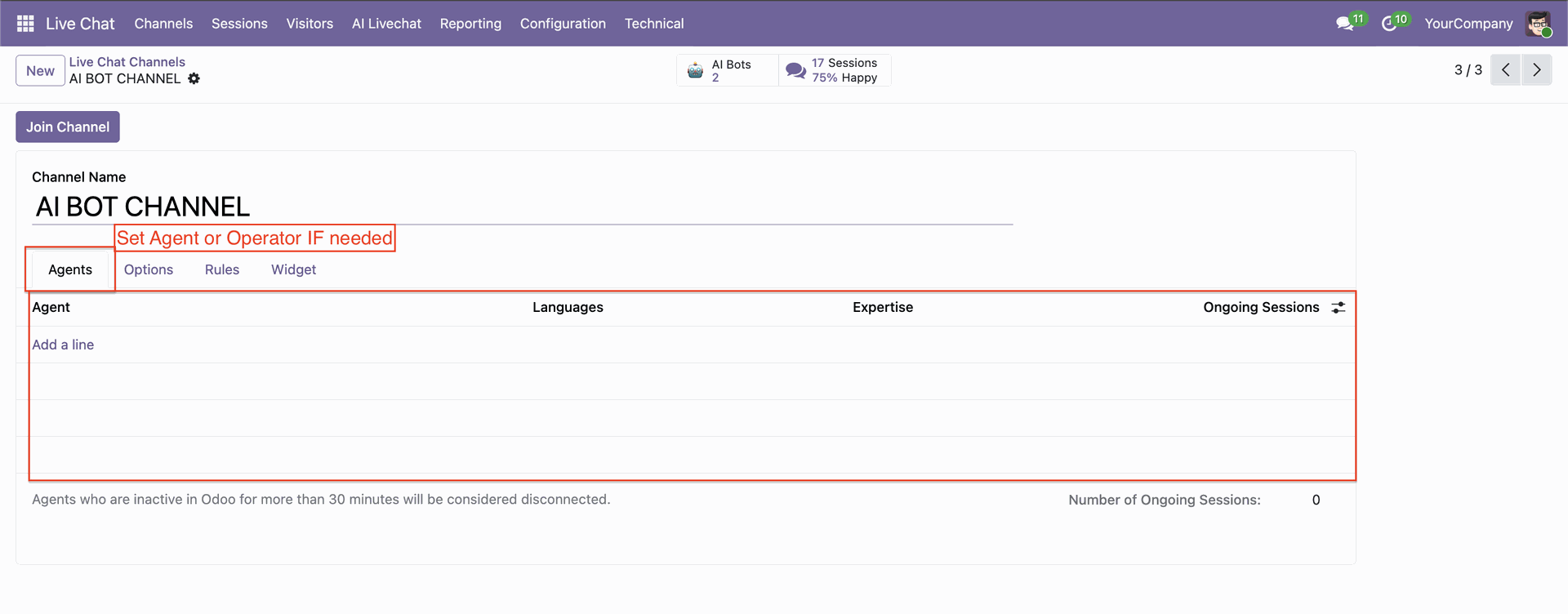Viewport: 1568px width, 614px height.
Task: Click Add a line link
Action: click(63, 345)
